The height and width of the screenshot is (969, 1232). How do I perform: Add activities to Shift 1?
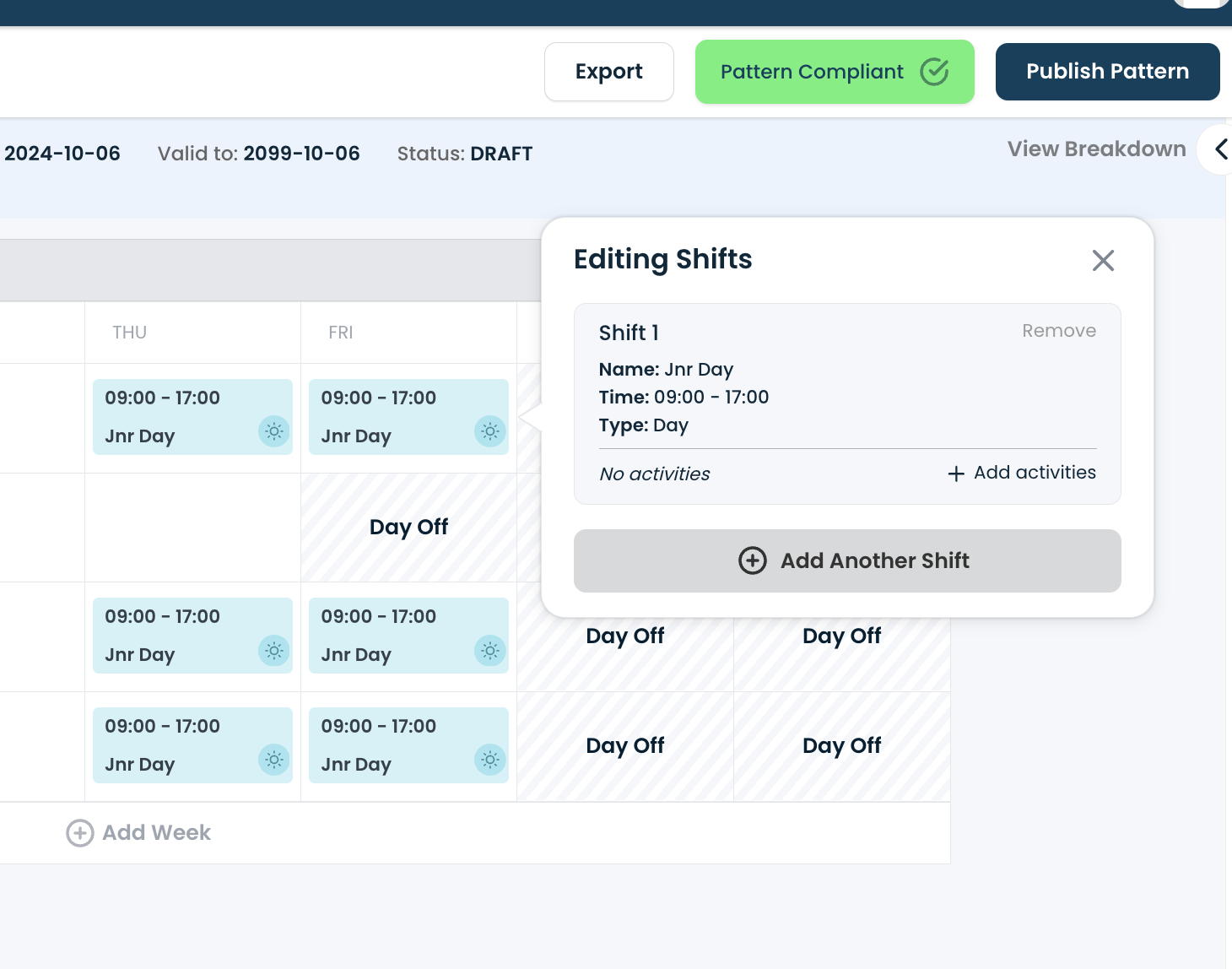[1022, 473]
